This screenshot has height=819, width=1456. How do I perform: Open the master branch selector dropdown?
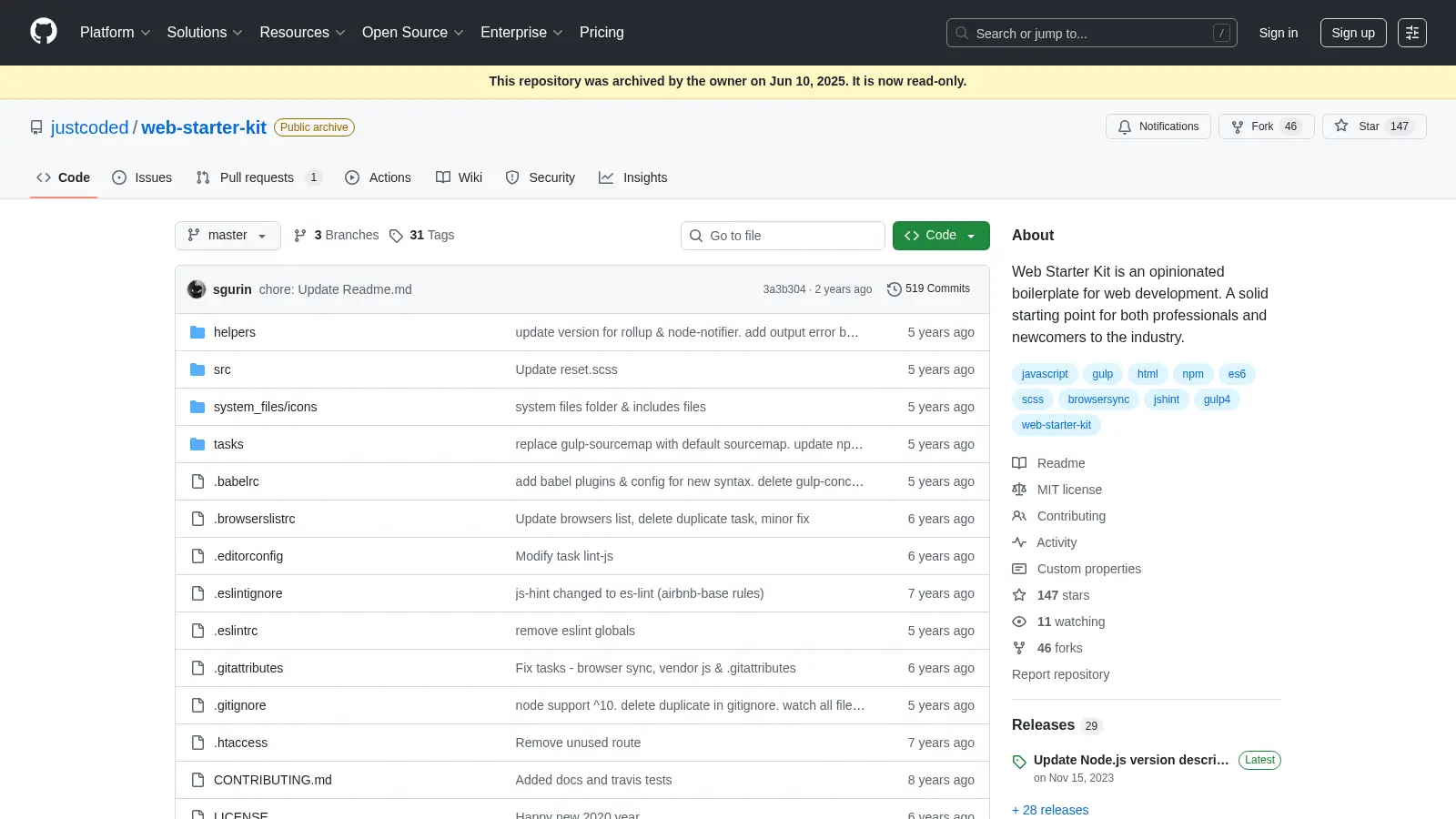pyautogui.click(x=227, y=236)
